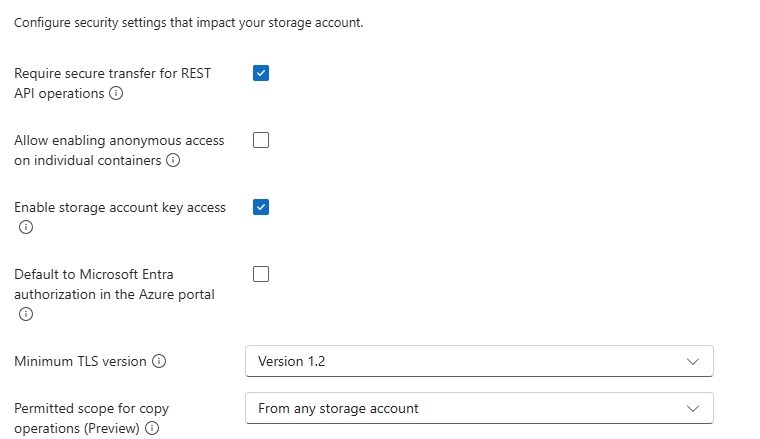Image resolution: width=760 pixels, height=439 pixels.
Task: Open the Permitted scope for copy operations dropdown
Action: tap(479, 408)
